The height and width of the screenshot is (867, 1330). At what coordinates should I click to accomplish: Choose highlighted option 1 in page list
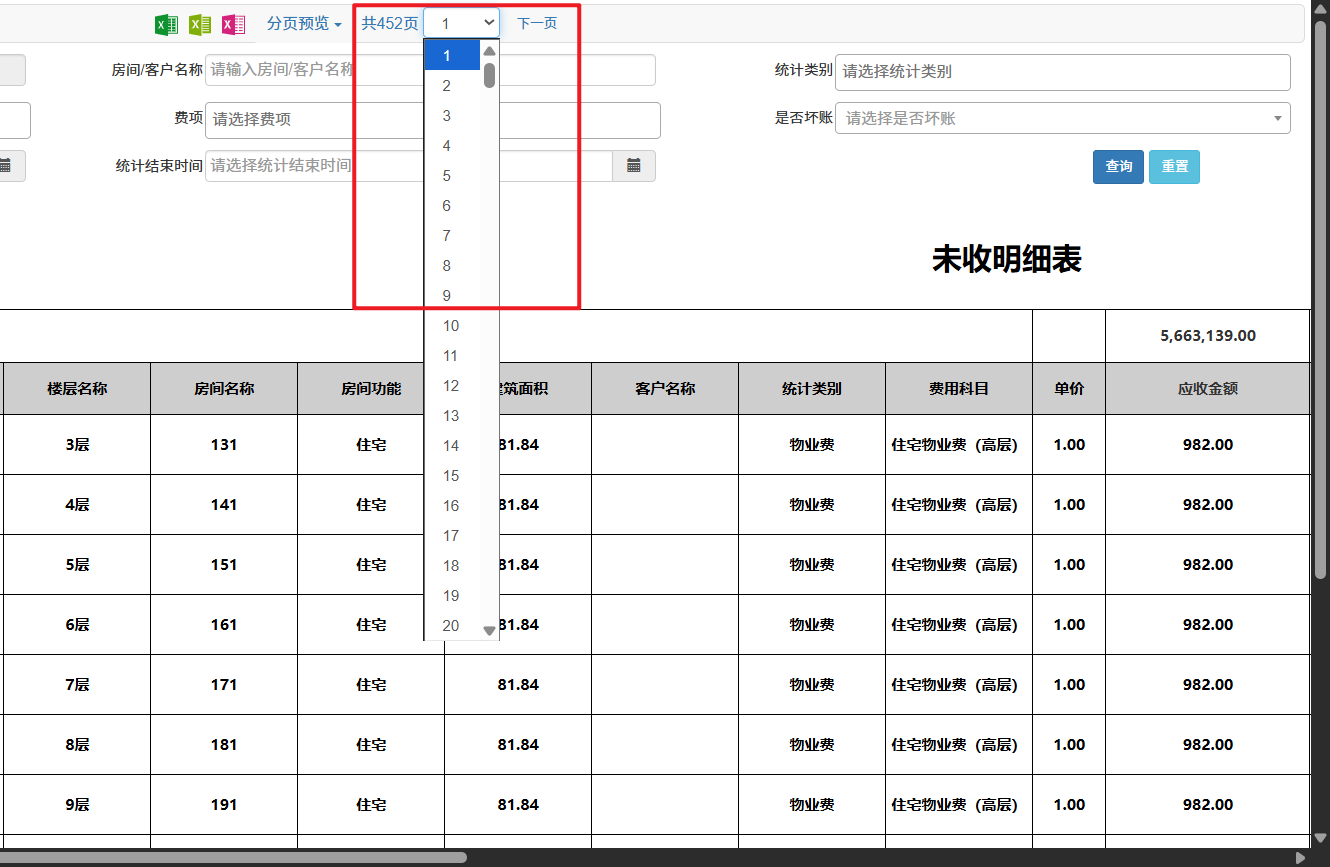point(453,56)
